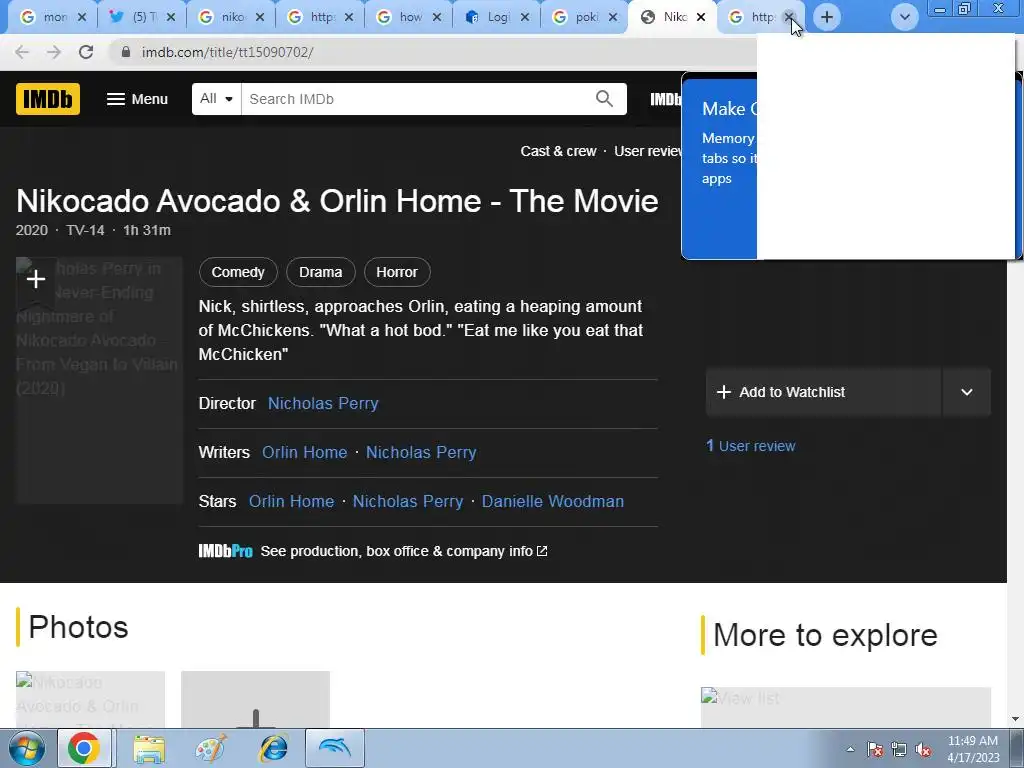This screenshot has width=1024, height=768.
Task: Click the IMDbPro logo
Action: 225,551
